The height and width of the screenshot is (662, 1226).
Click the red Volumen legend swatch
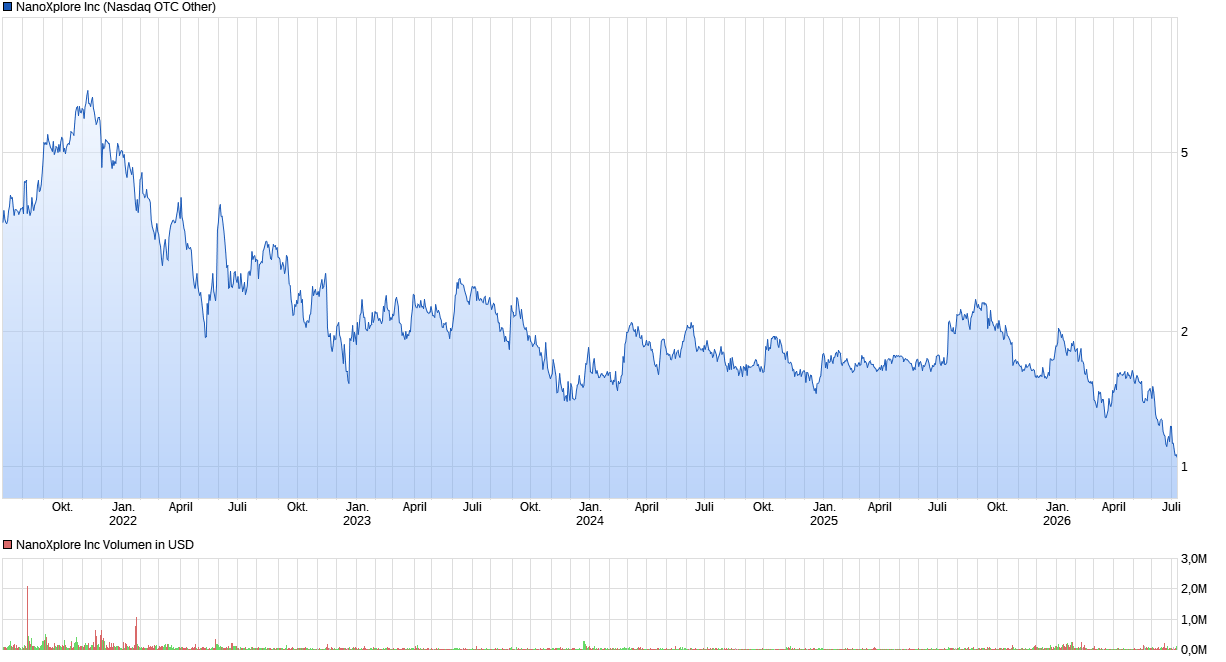tap(7, 545)
